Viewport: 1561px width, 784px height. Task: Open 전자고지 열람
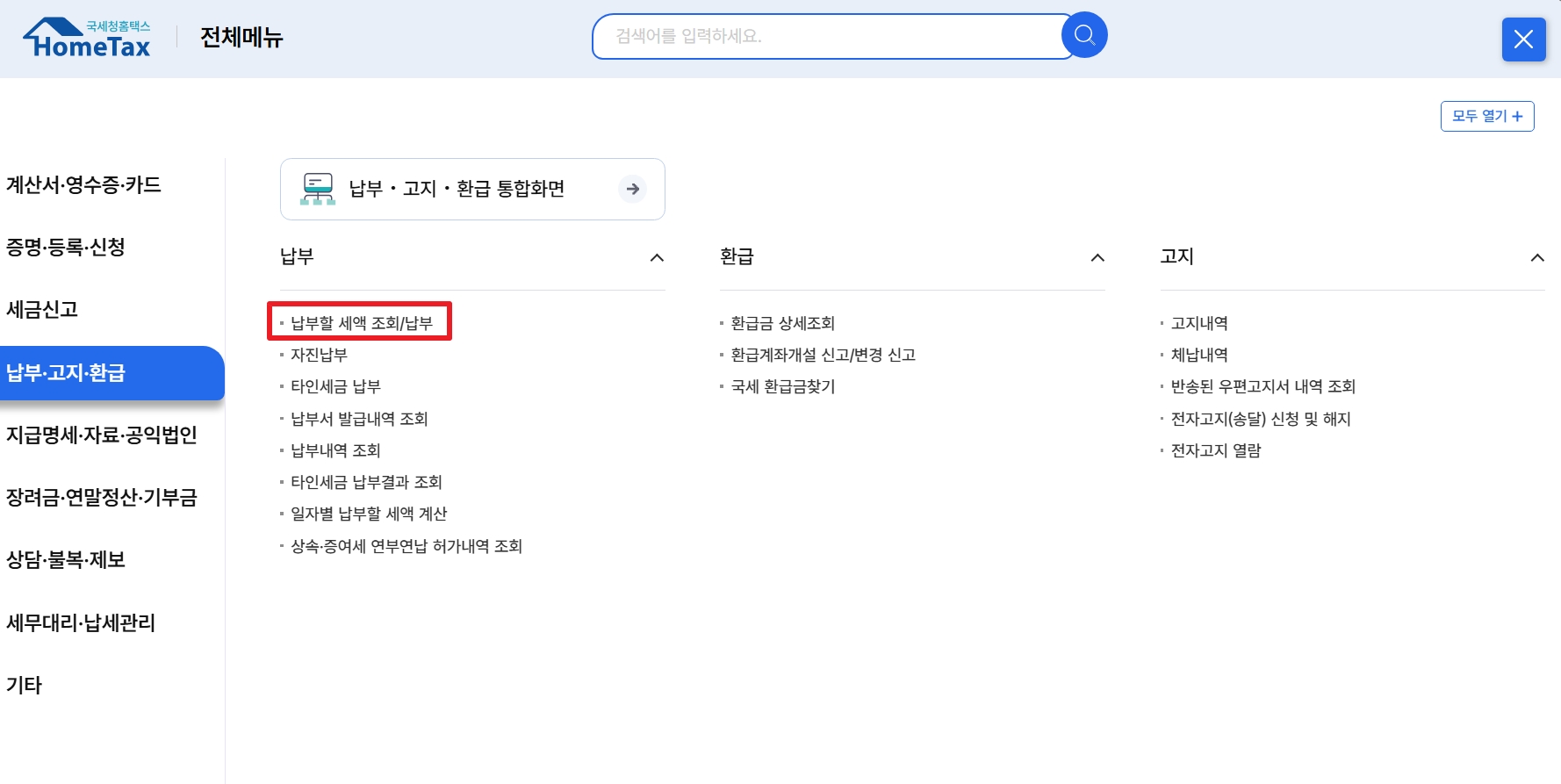1213,450
